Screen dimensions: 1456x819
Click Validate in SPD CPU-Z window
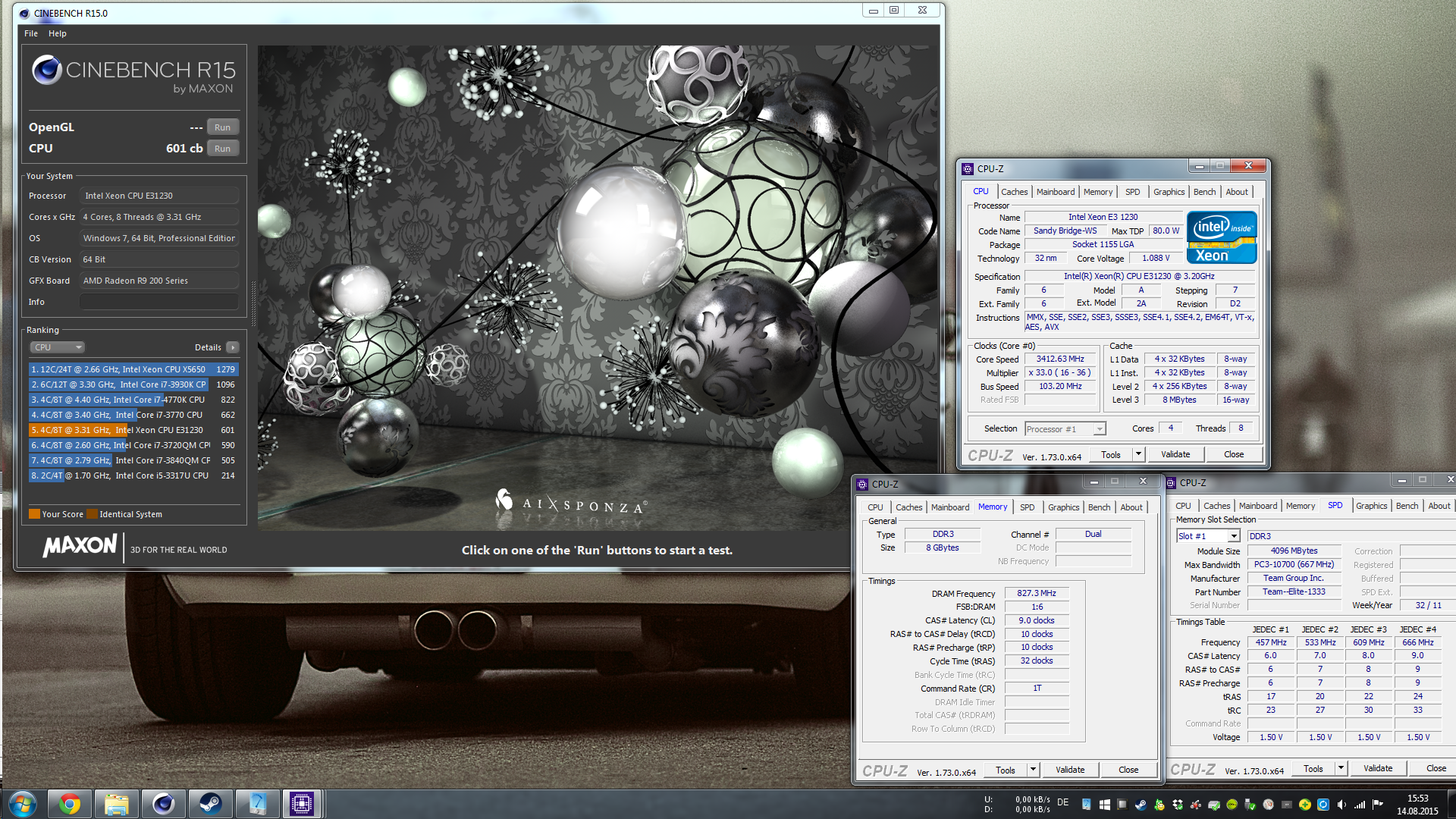coord(1378,768)
